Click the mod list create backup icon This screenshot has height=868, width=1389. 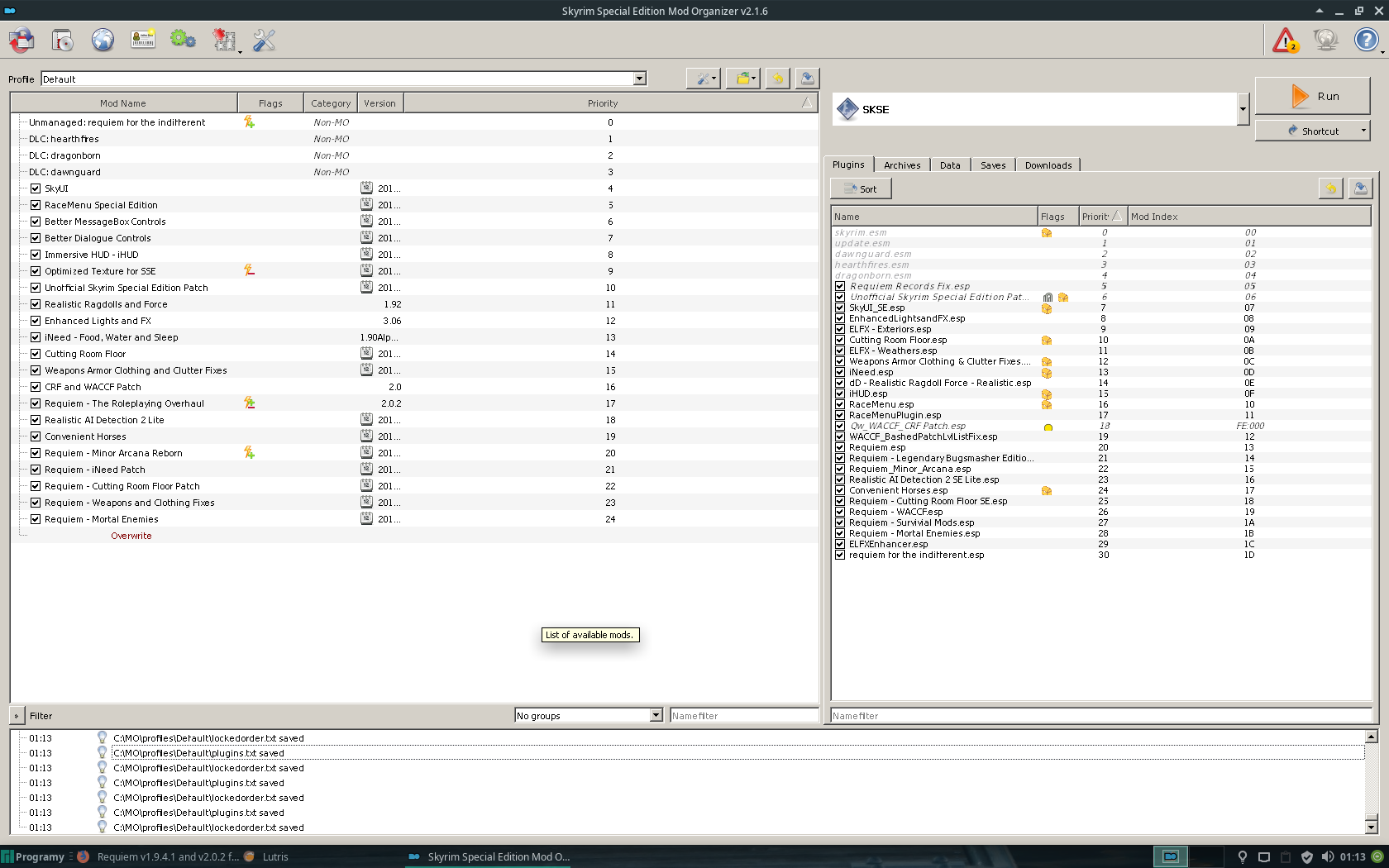808,79
